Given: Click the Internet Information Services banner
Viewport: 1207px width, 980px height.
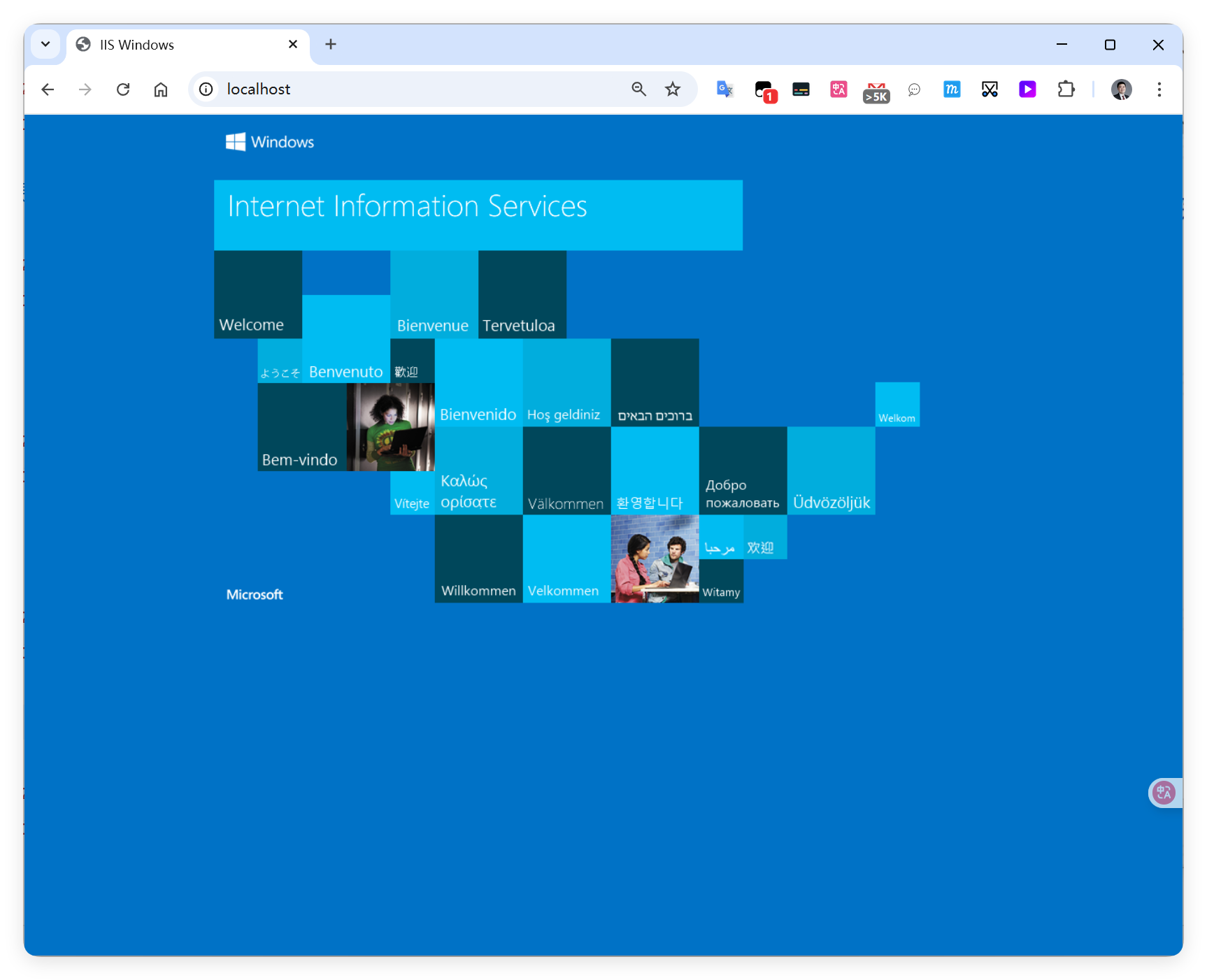Looking at the screenshot, I should pyautogui.click(x=478, y=215).
